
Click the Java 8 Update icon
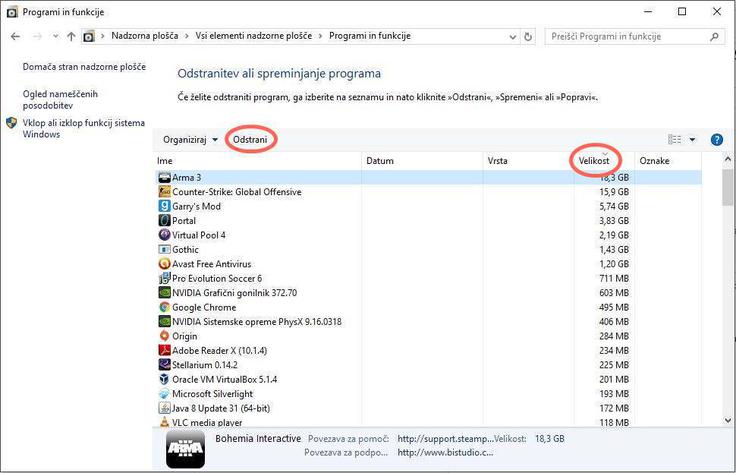pos(164,408)
